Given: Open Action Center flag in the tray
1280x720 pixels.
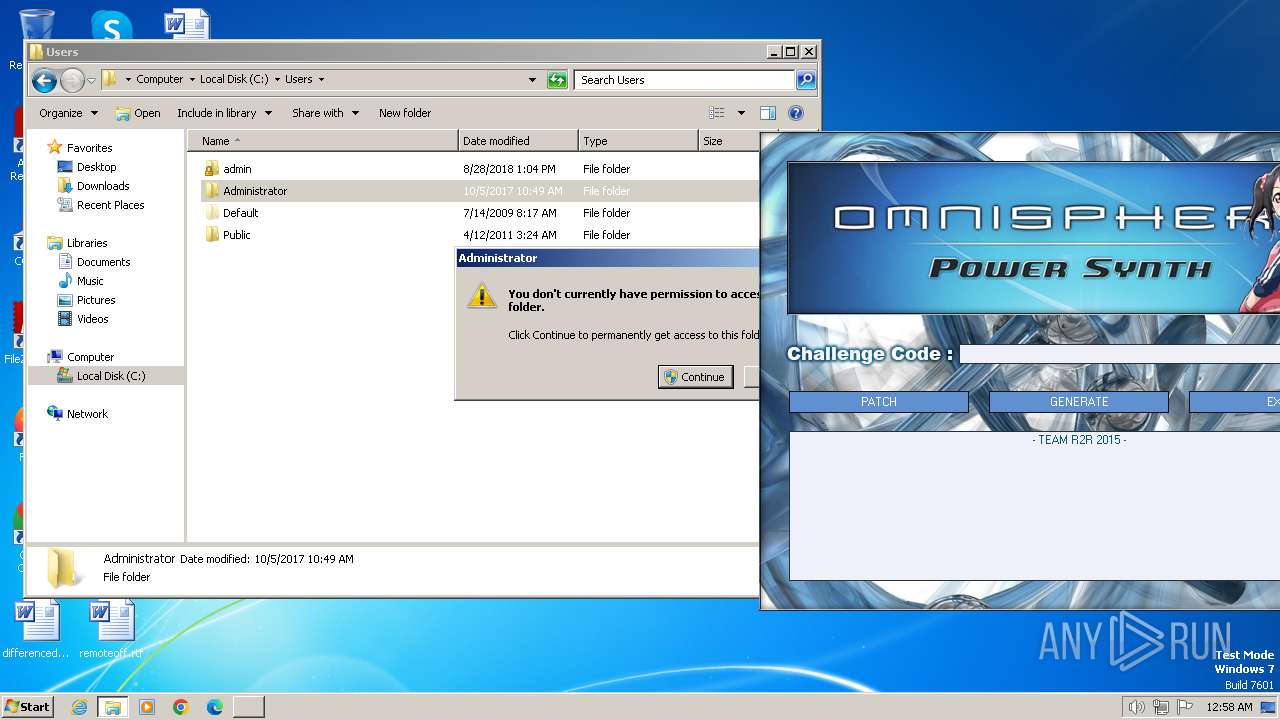Looking at the screenshot, I should (1185, 707).
